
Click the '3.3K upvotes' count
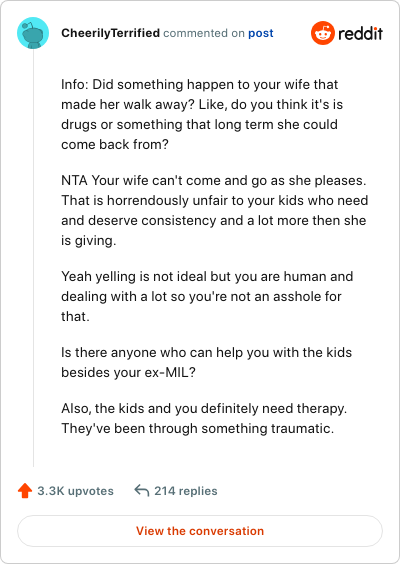pos(76,491)
